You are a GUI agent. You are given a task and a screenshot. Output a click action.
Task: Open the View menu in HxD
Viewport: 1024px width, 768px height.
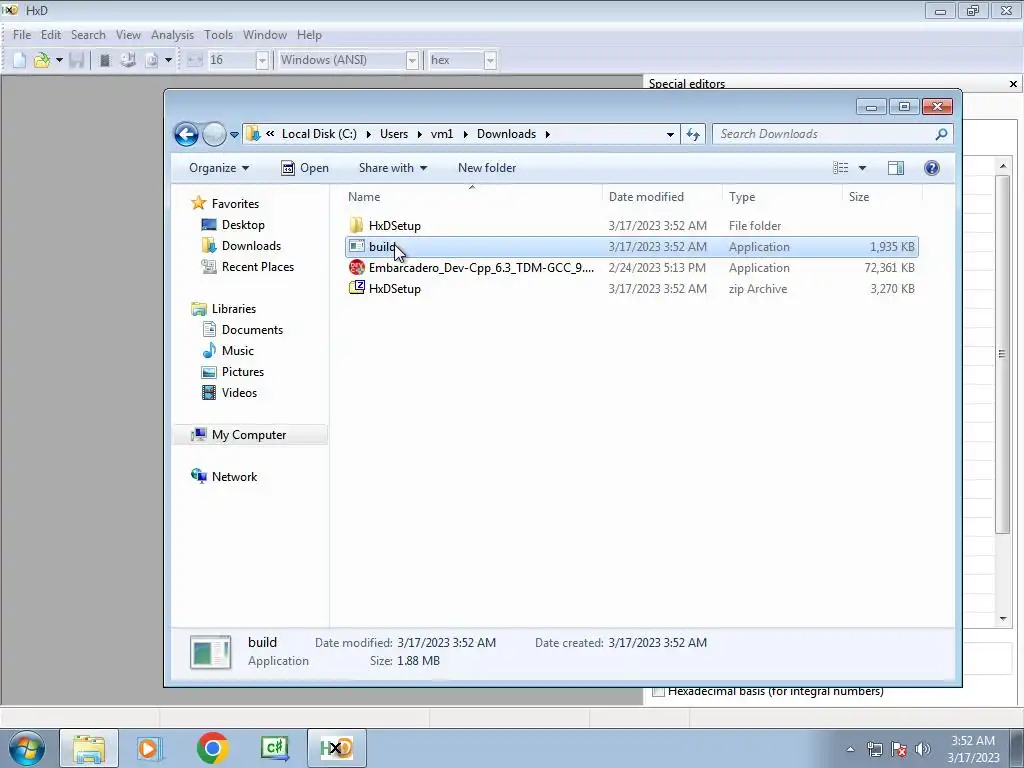128,35
